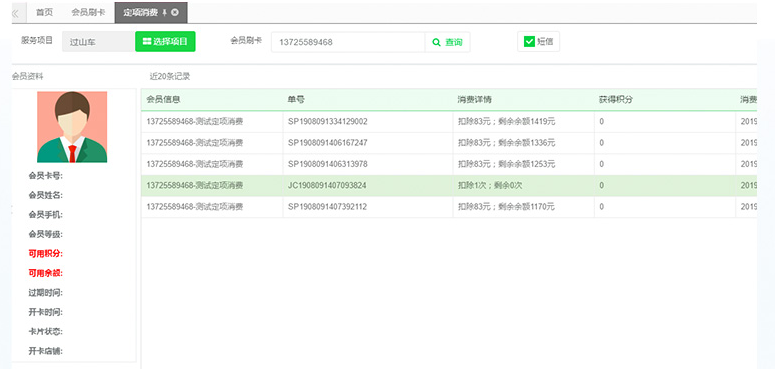Click the 会员姓名 label
The height and width of the screenshot is (369, 777).
pos(46,195)
